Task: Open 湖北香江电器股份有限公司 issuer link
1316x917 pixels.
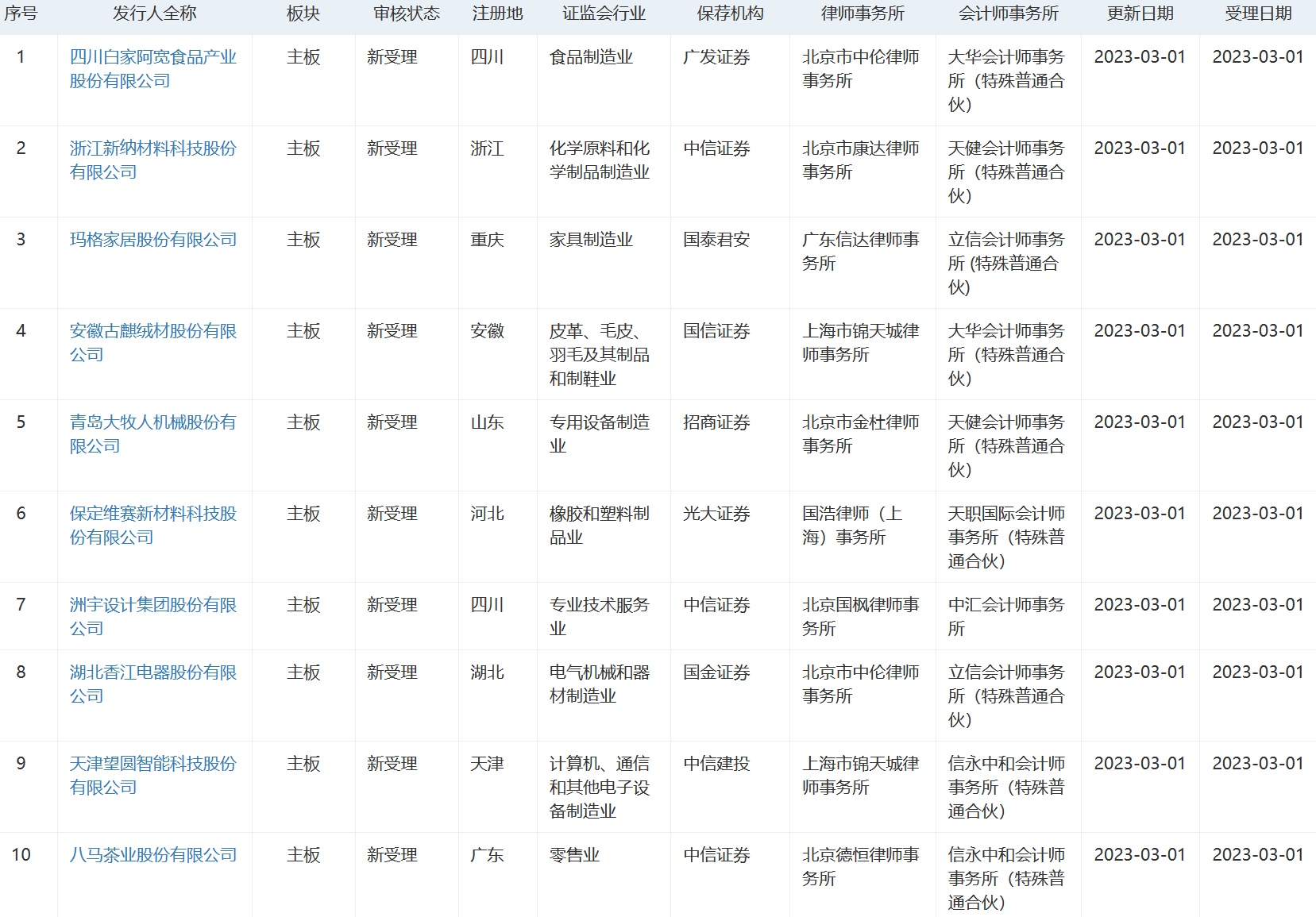Action: (x=153, y=684)
